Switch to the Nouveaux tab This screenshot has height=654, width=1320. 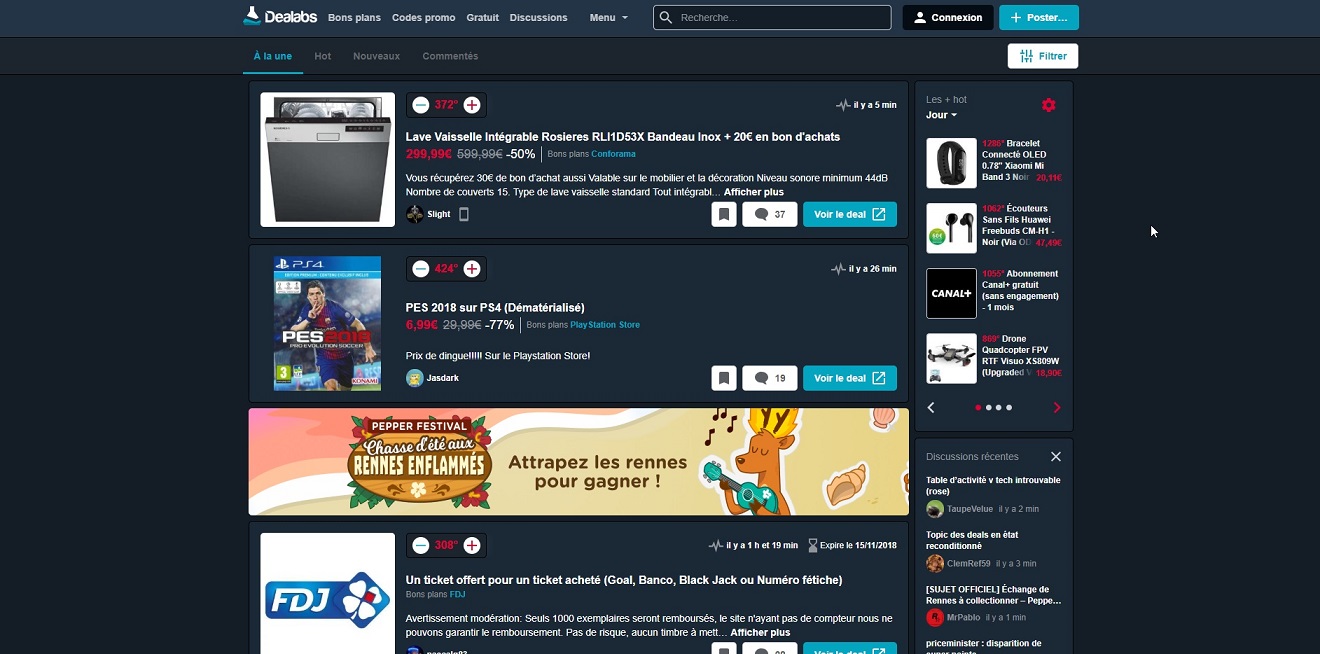(376, 56)
